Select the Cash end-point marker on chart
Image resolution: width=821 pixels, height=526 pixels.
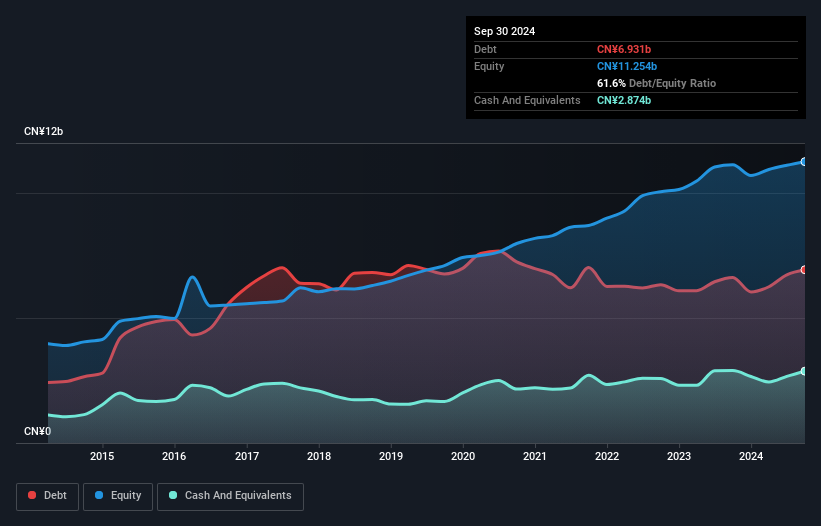tap(804, 371)
